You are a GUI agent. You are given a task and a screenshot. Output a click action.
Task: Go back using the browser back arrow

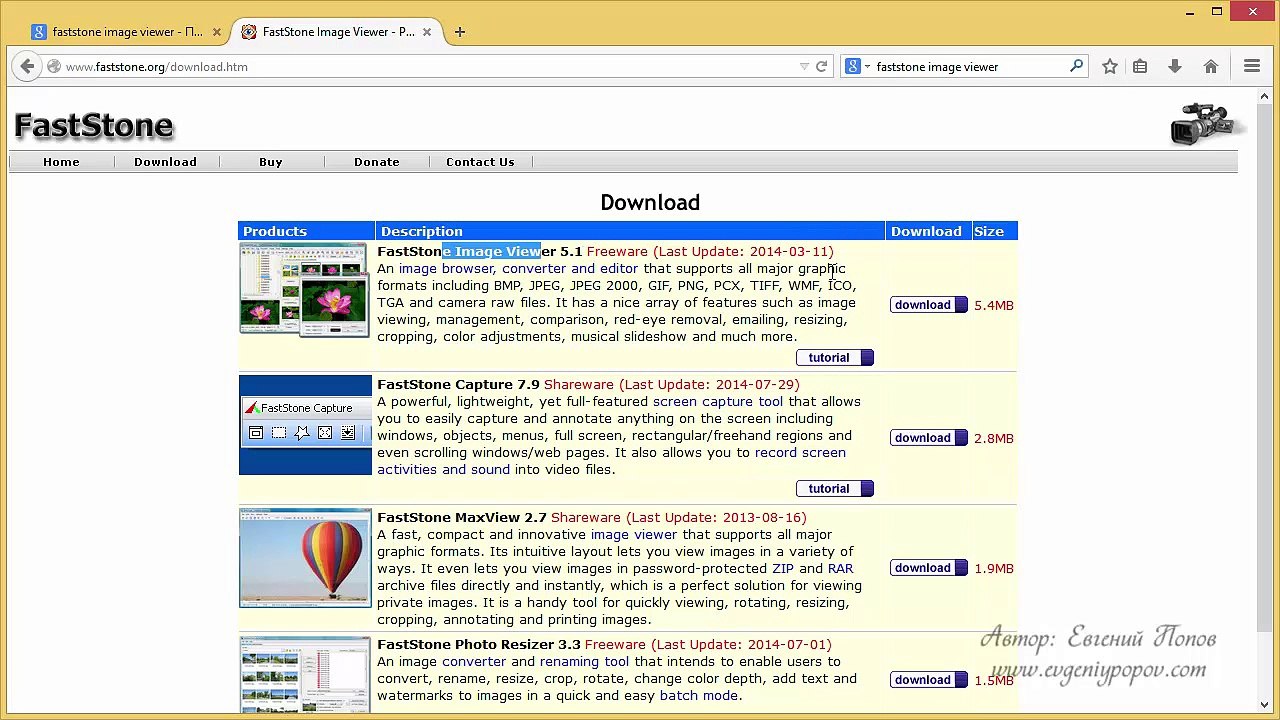pos(27,67)
